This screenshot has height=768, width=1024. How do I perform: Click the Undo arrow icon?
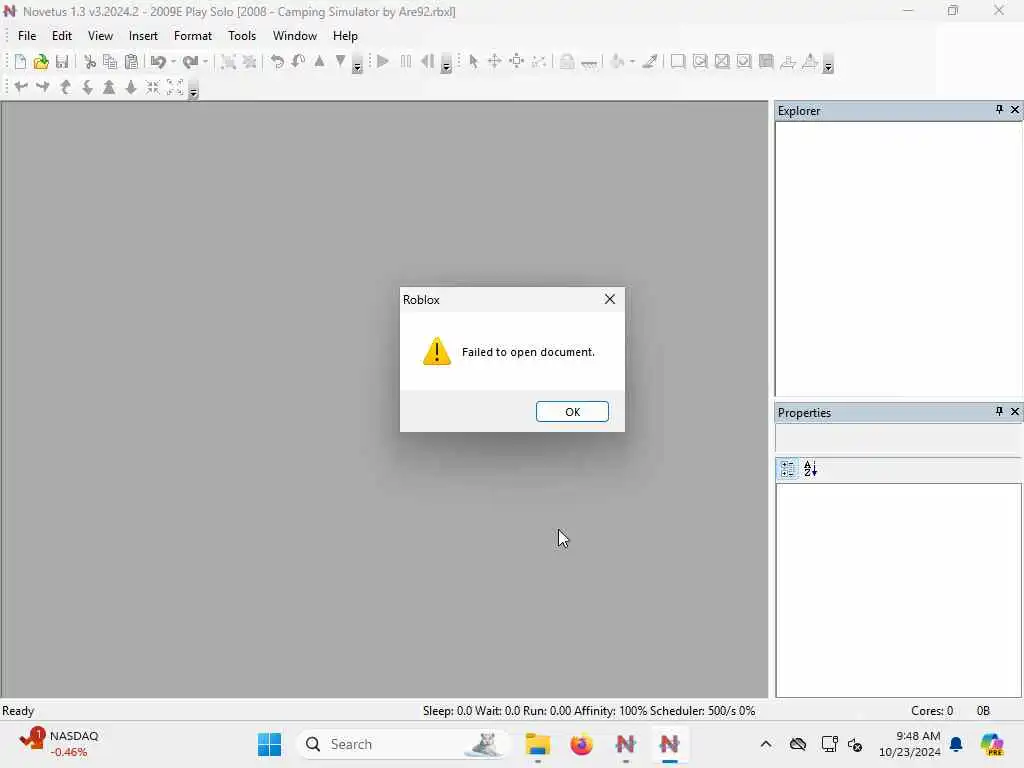coord(158,62)
